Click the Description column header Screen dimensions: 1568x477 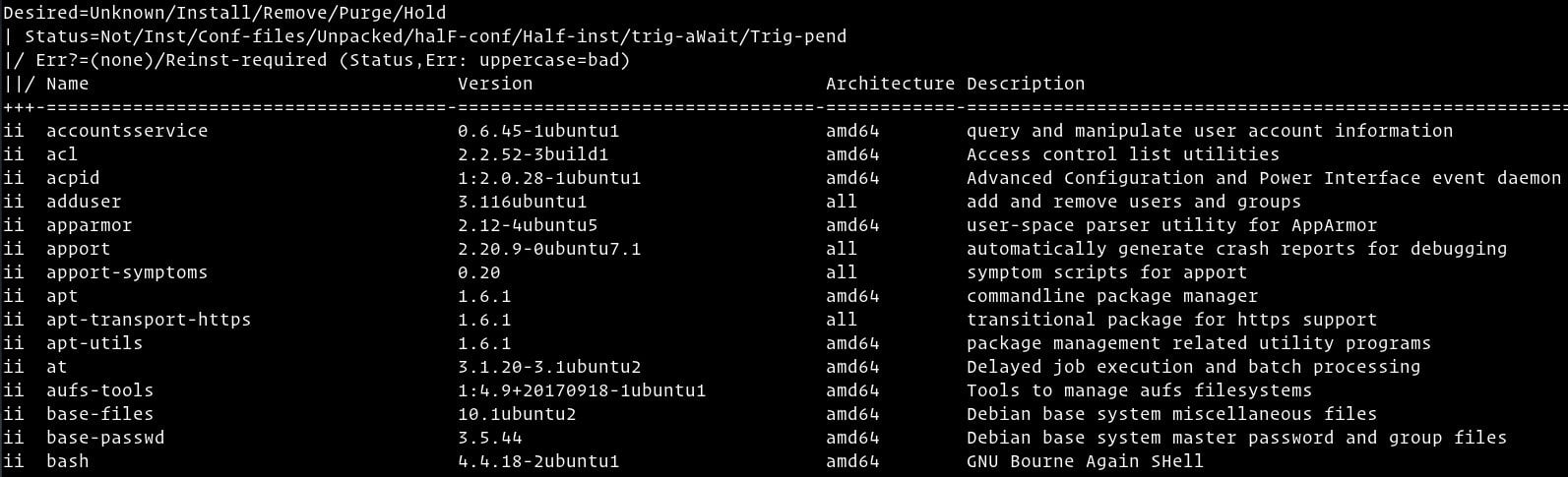coord(1026,84)
